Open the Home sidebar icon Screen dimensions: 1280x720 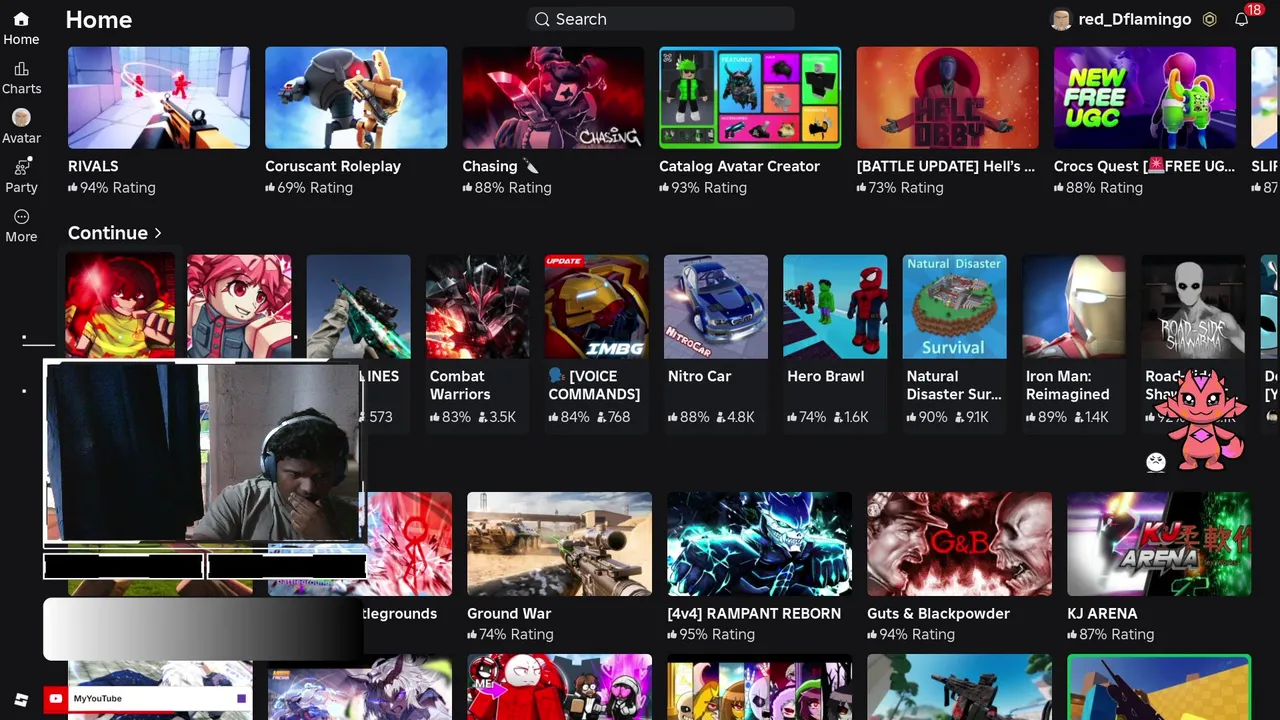click(x=21, y=19)
